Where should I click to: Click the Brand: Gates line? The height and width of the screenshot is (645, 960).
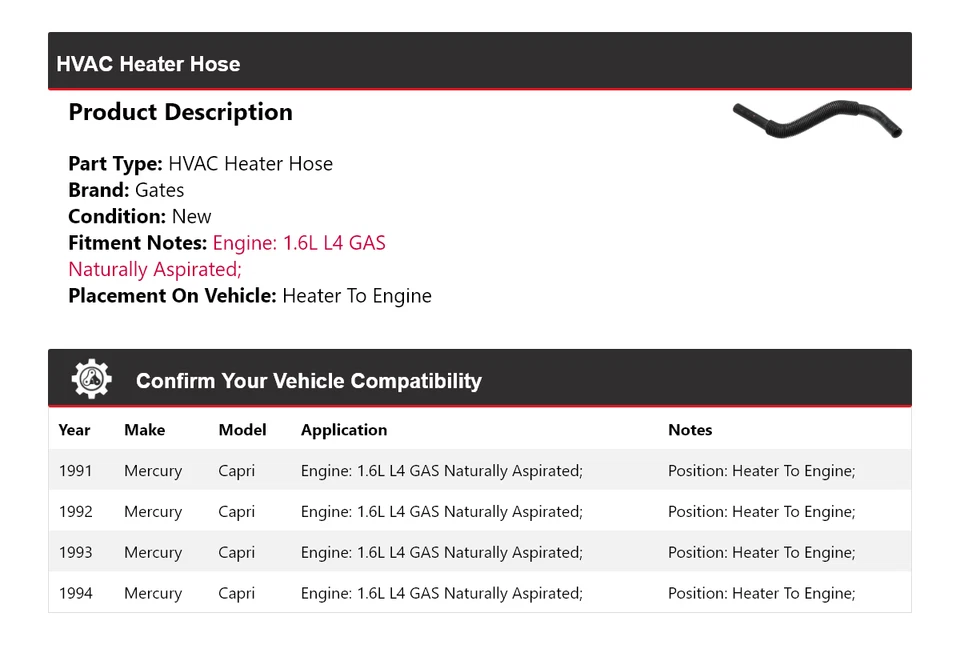click(x=126, y=190)
